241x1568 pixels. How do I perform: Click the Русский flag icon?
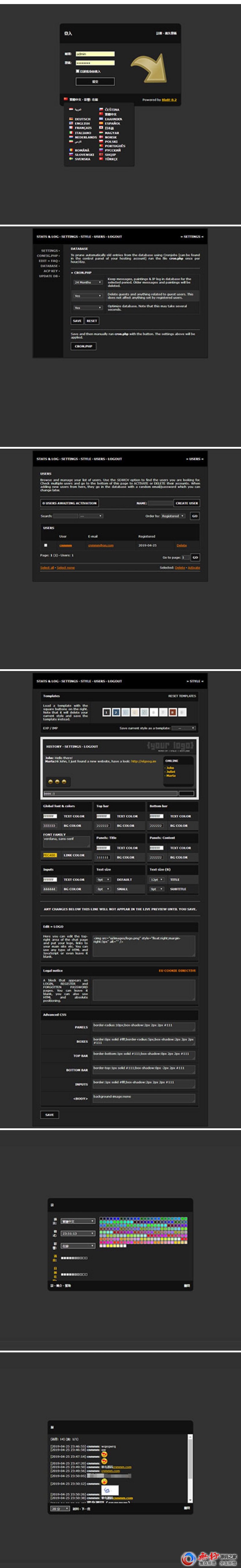point(102,150)
